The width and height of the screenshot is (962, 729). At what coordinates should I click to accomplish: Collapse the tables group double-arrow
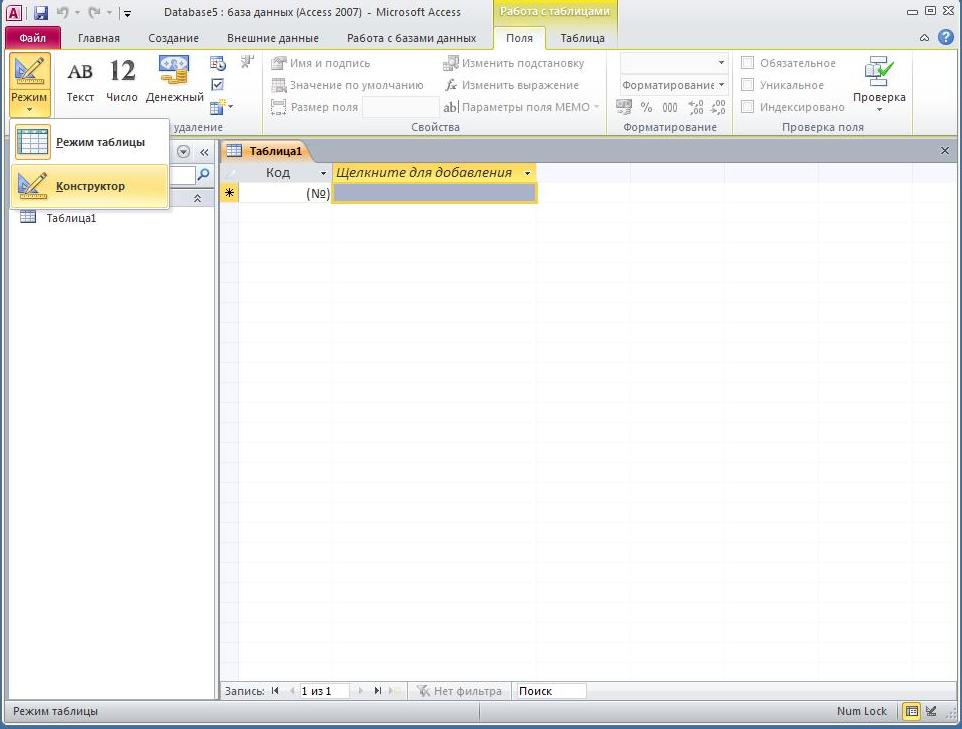pyautogui.click(x=197, y=198)
